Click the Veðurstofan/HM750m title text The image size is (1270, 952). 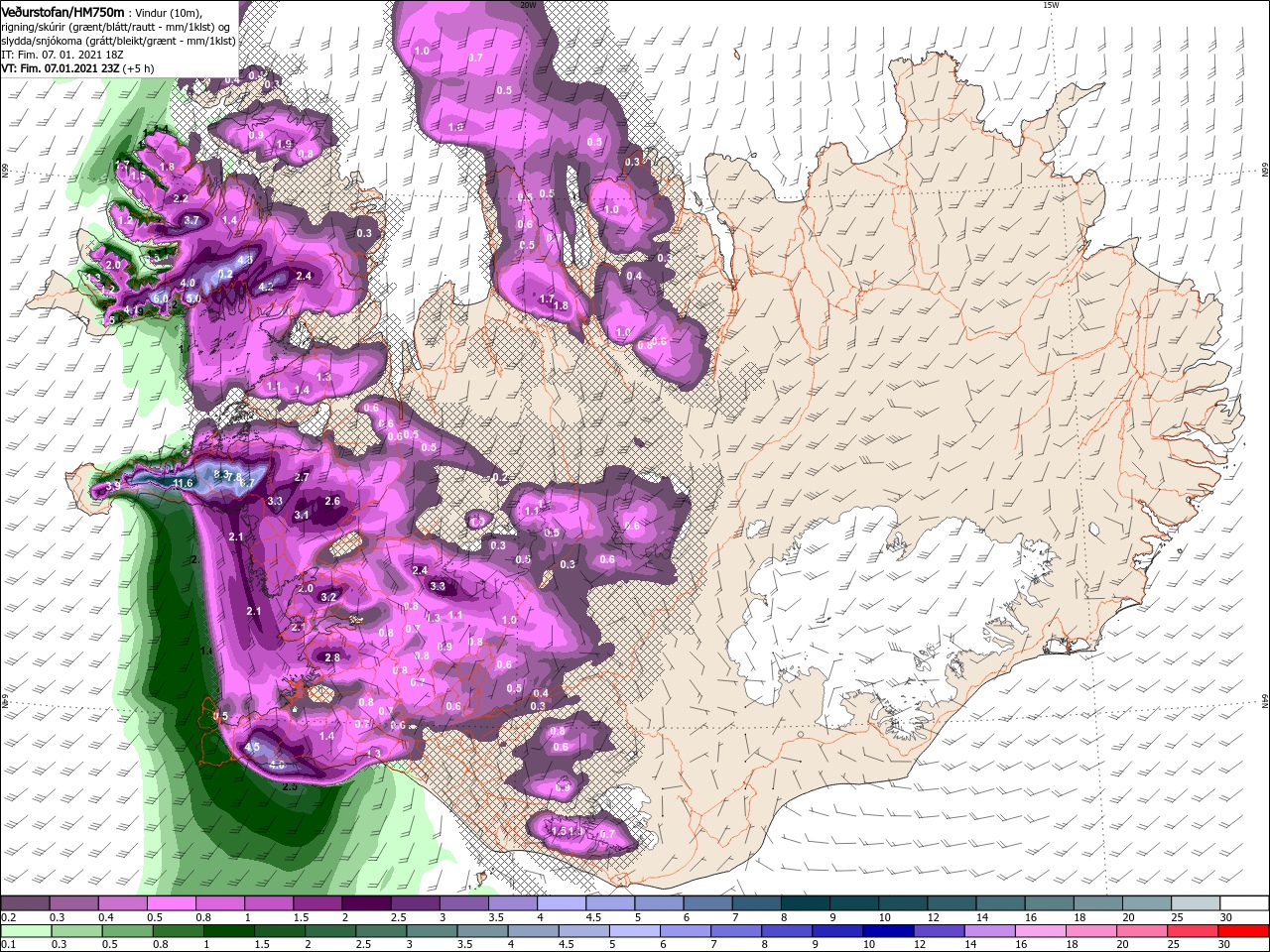[x=63, y=11]
